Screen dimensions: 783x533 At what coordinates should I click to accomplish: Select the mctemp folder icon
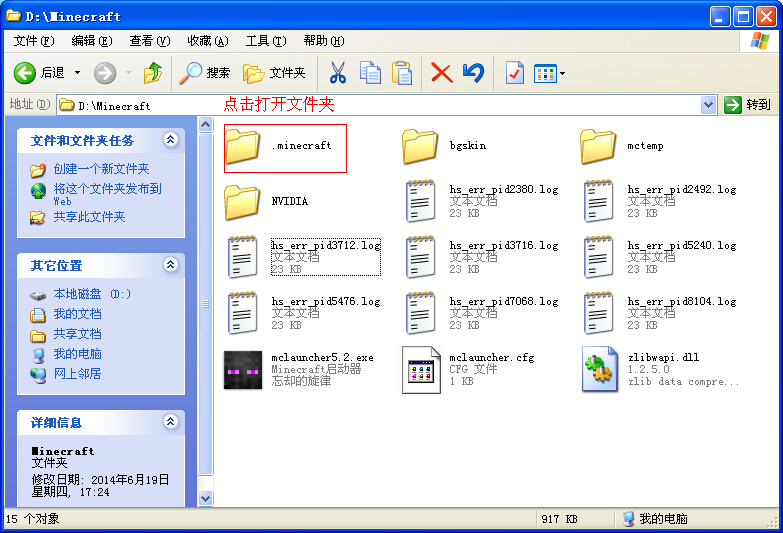598,146
